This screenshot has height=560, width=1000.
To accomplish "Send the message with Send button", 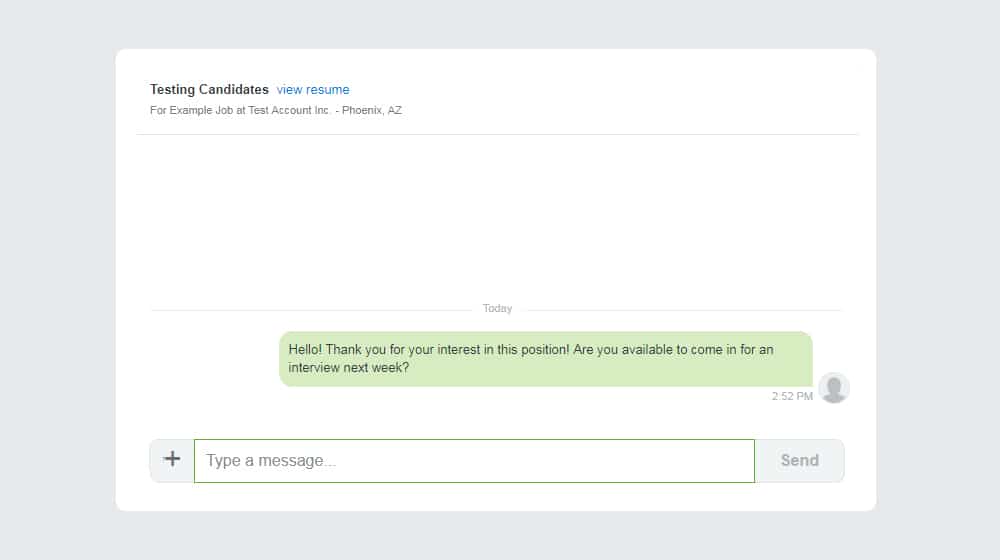I will 799,460.
